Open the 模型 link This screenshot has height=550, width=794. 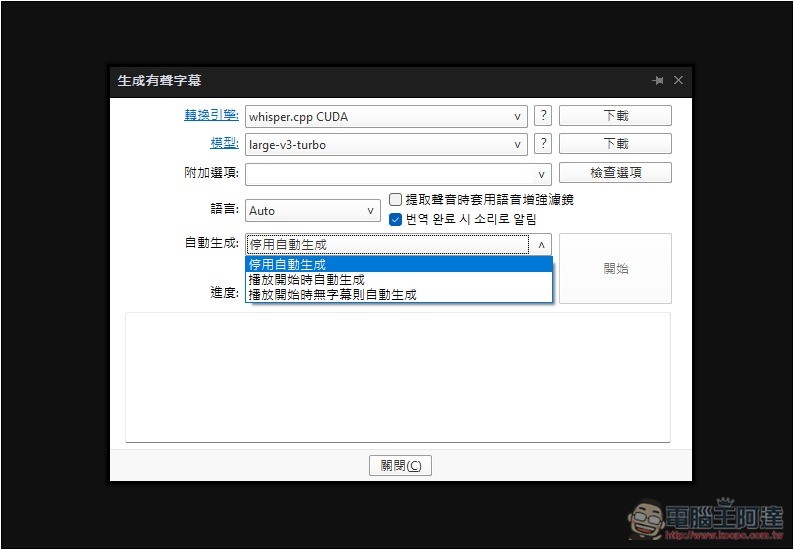(x=224, y=143)
